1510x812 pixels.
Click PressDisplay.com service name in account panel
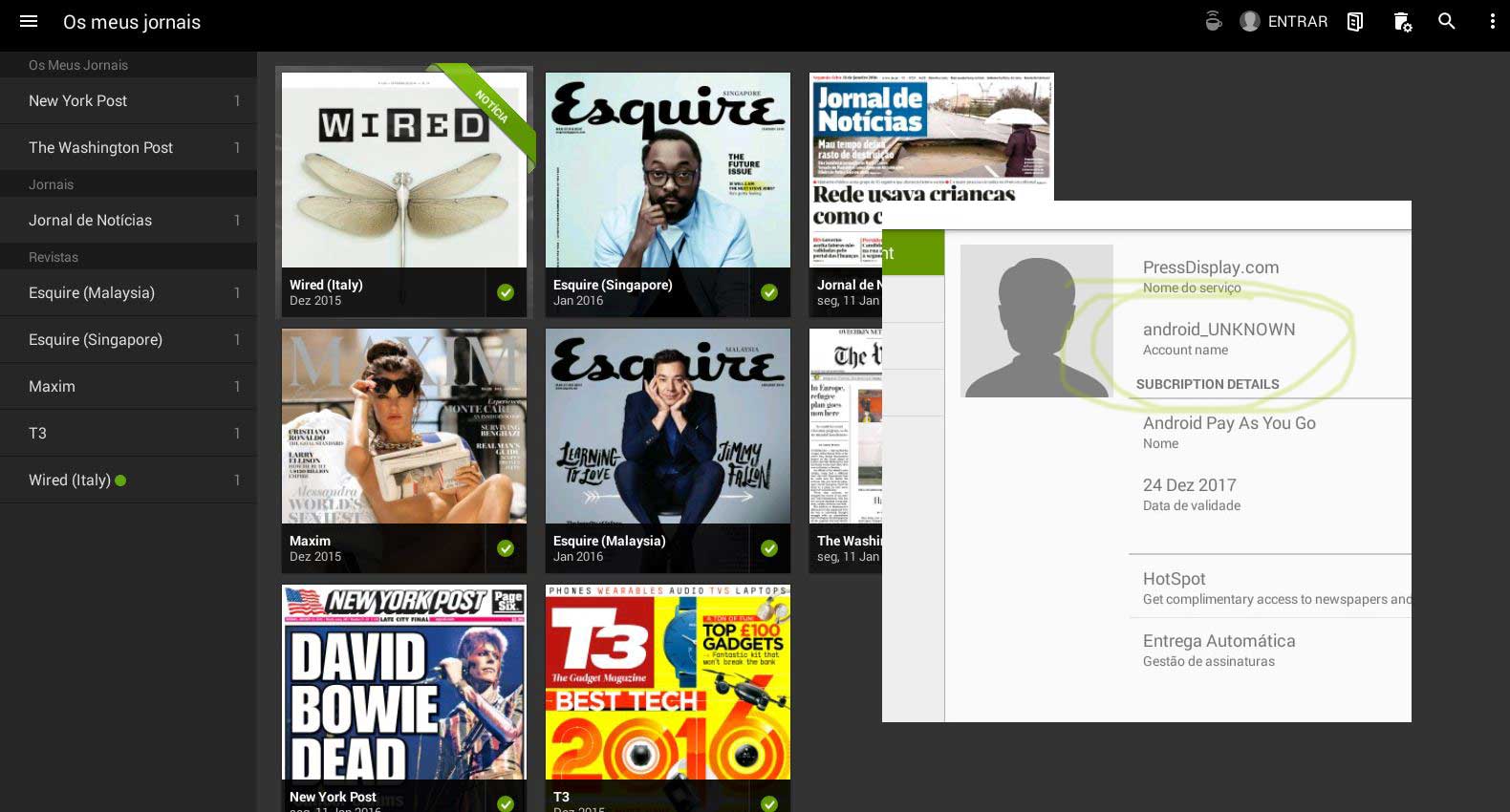pos(1210,275)
